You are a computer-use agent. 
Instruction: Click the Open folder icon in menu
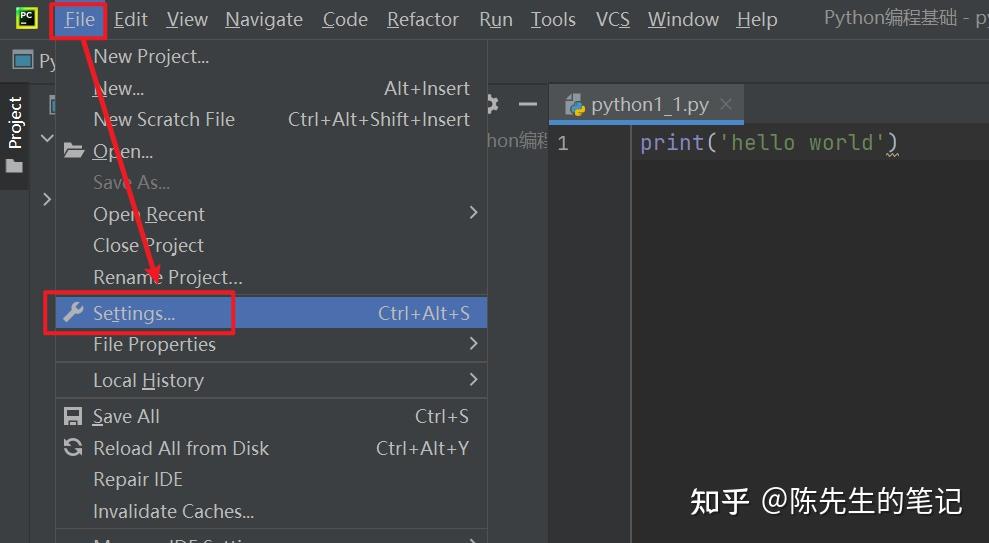pyautogui.click(x=73, y=151)
